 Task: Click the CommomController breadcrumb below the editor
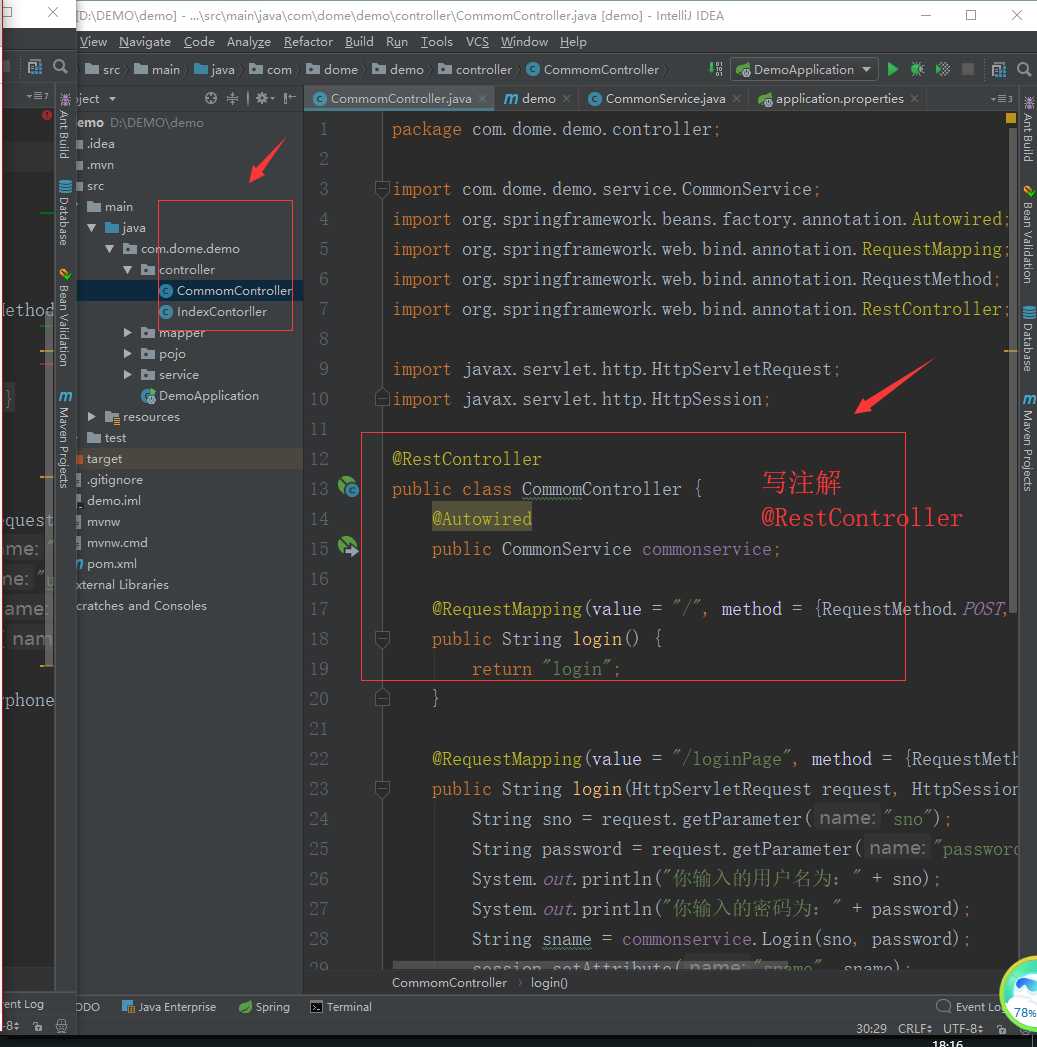coord(449,983)
